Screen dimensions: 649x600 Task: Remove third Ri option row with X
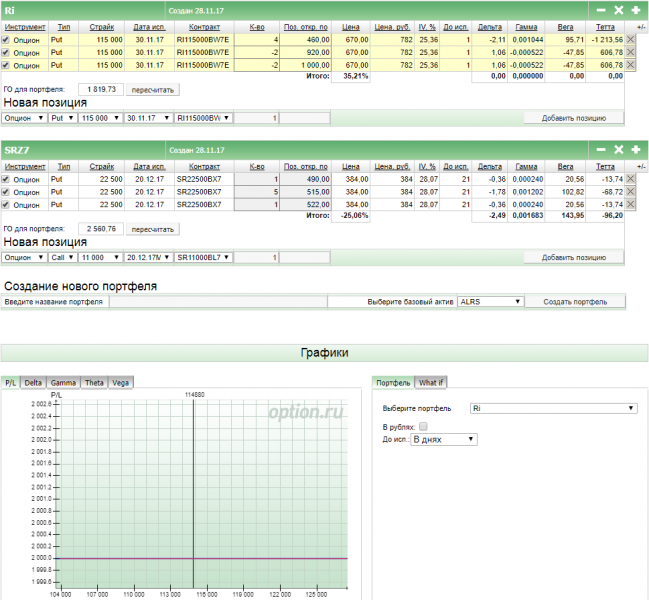point(631,65)
